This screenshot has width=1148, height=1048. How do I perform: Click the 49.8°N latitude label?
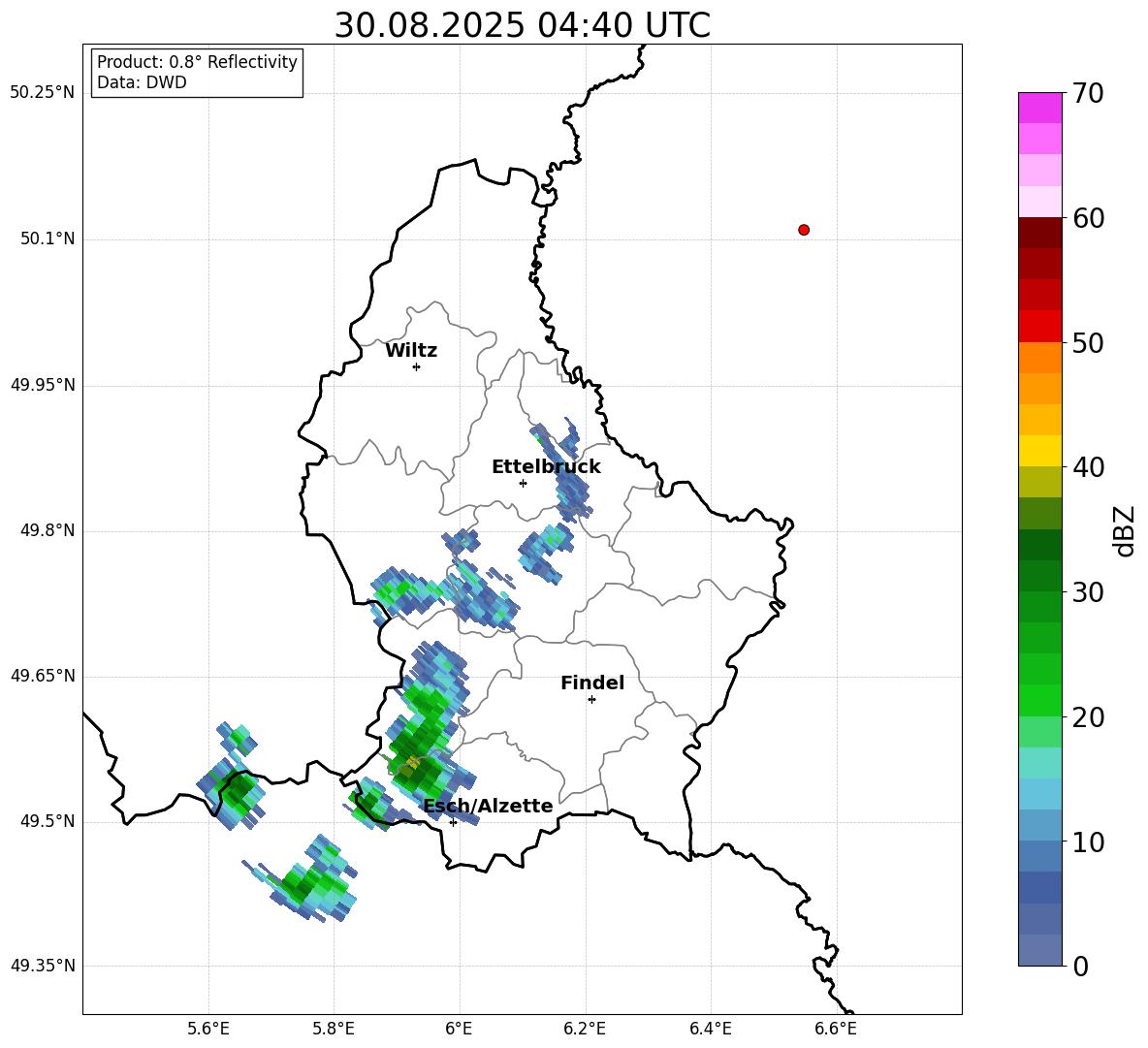tap(48, 530)
